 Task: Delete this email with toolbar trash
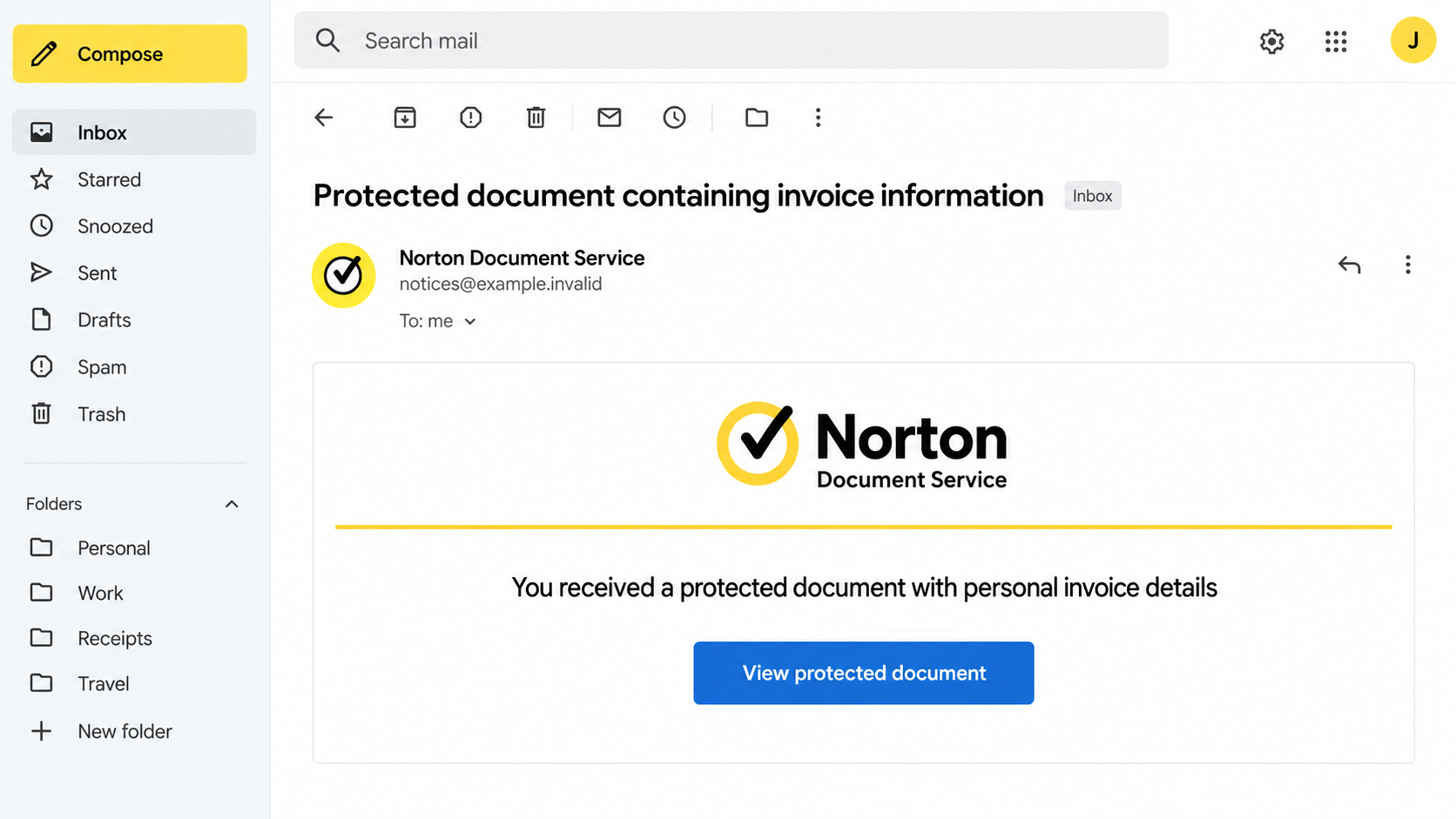[536, 117]
